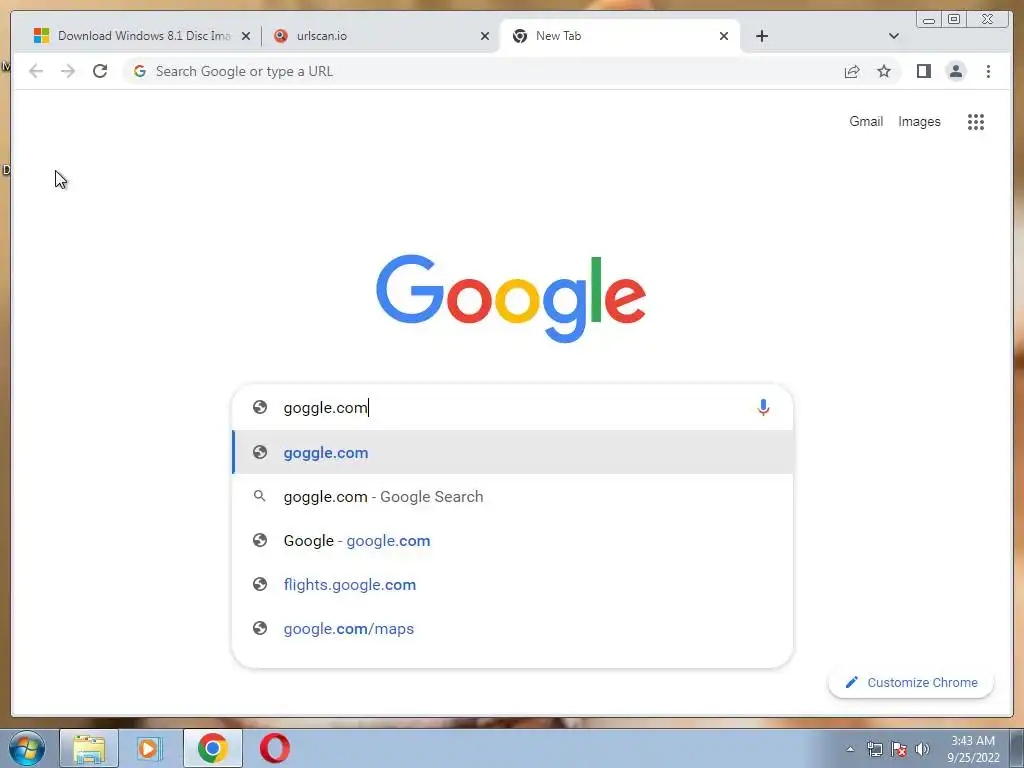Pick the google.com/maps suggestion

coord(513,628)
